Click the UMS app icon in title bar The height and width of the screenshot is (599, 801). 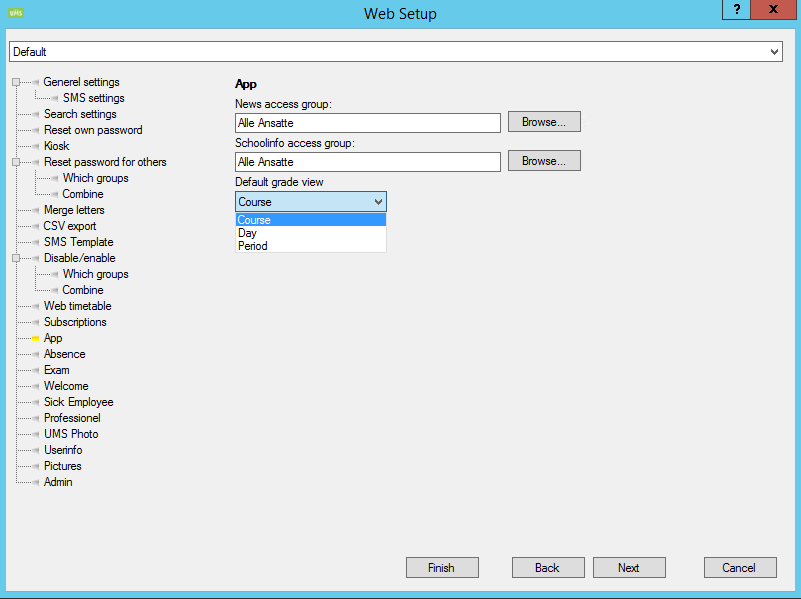15,13
